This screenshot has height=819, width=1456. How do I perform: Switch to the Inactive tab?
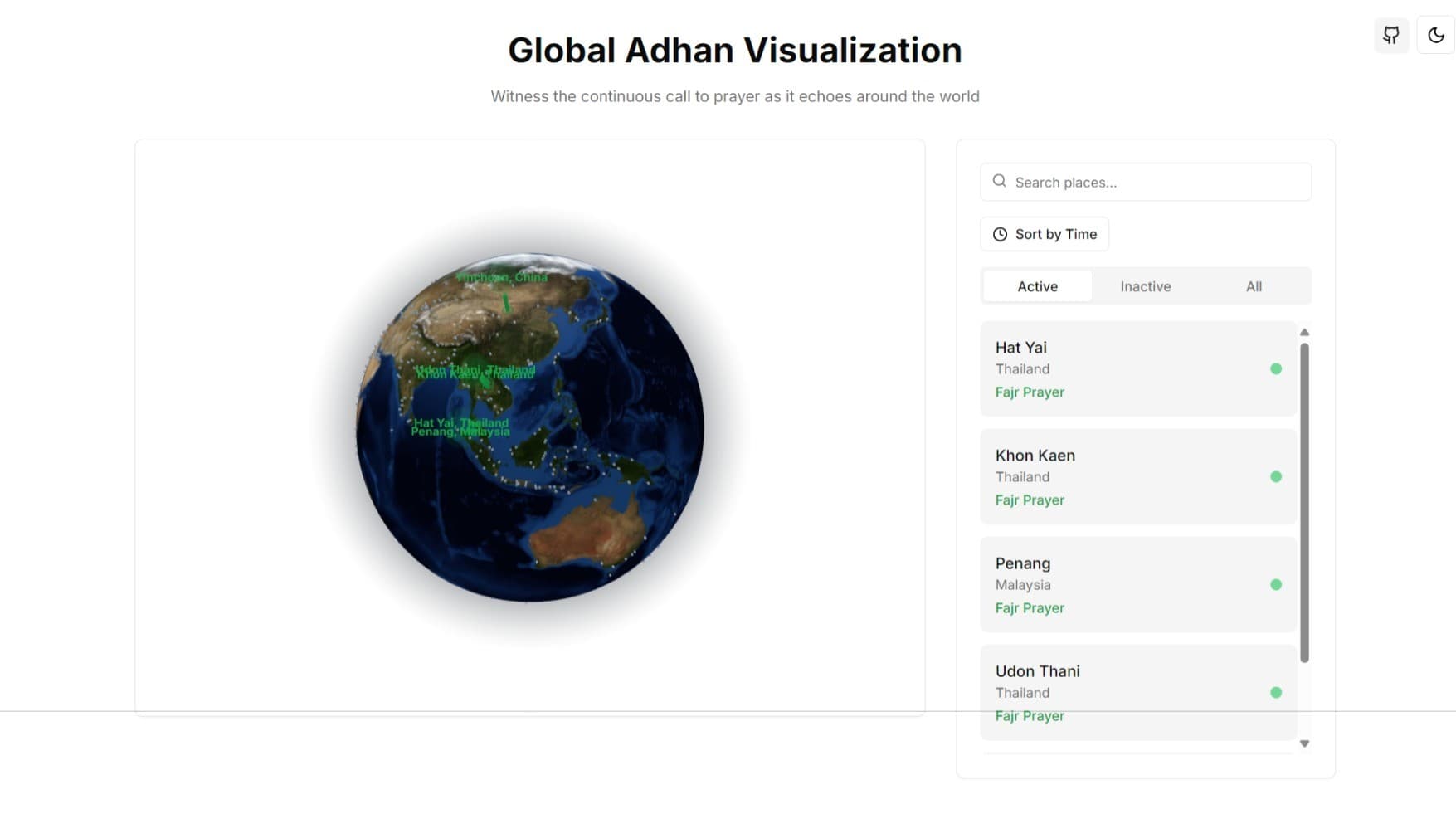(1145, 285)
